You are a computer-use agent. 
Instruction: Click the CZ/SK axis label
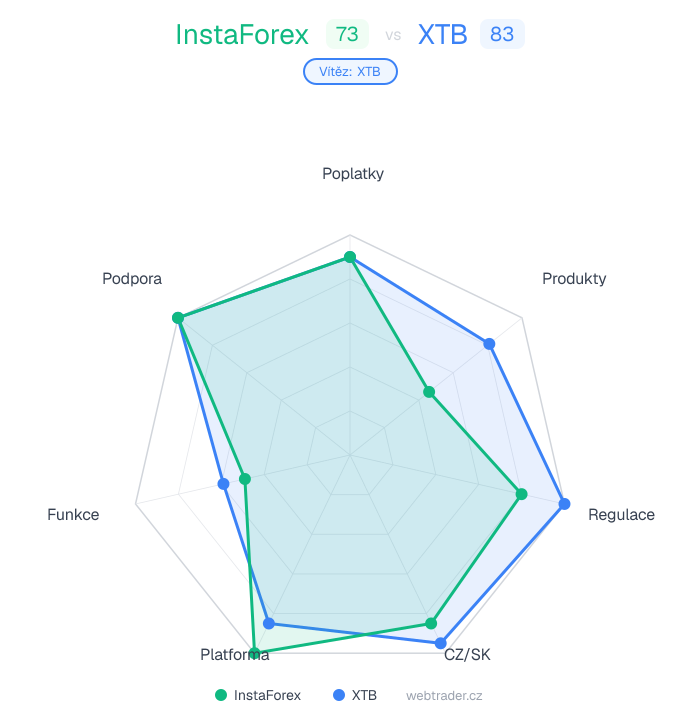point(467,655)
